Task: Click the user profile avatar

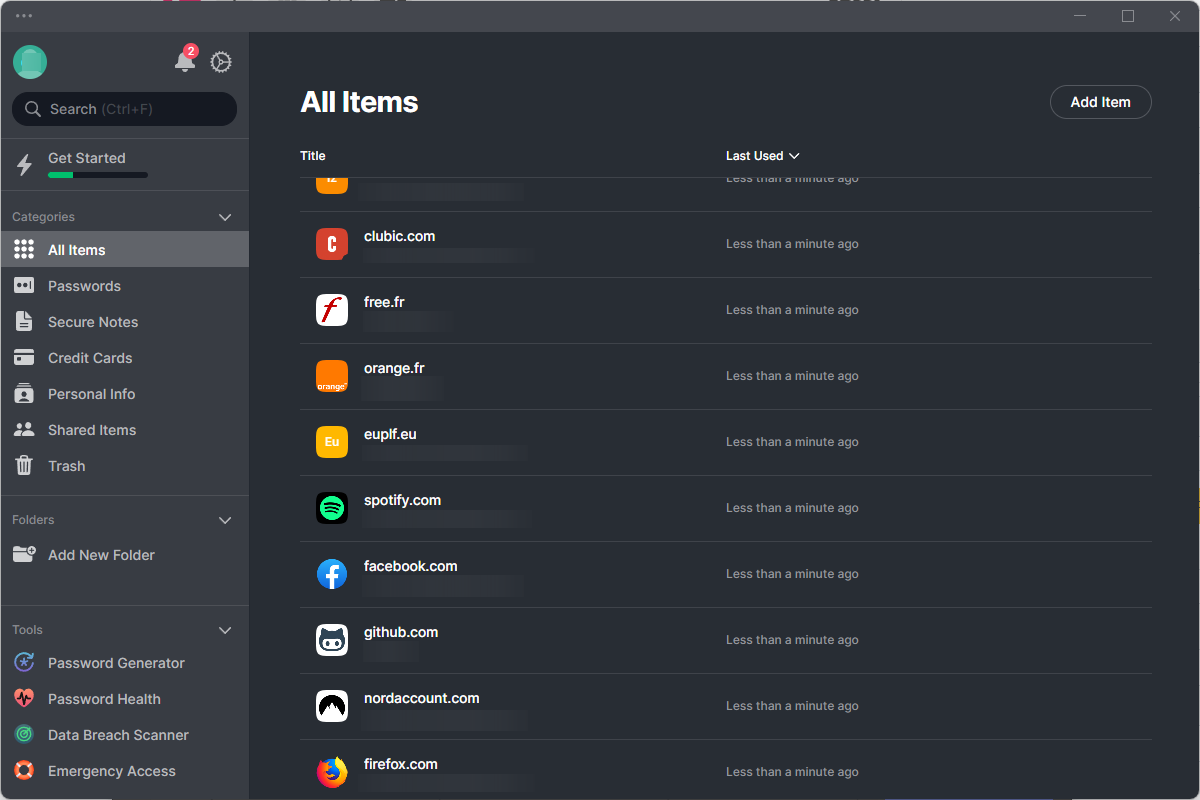Action: coord(30,62)
